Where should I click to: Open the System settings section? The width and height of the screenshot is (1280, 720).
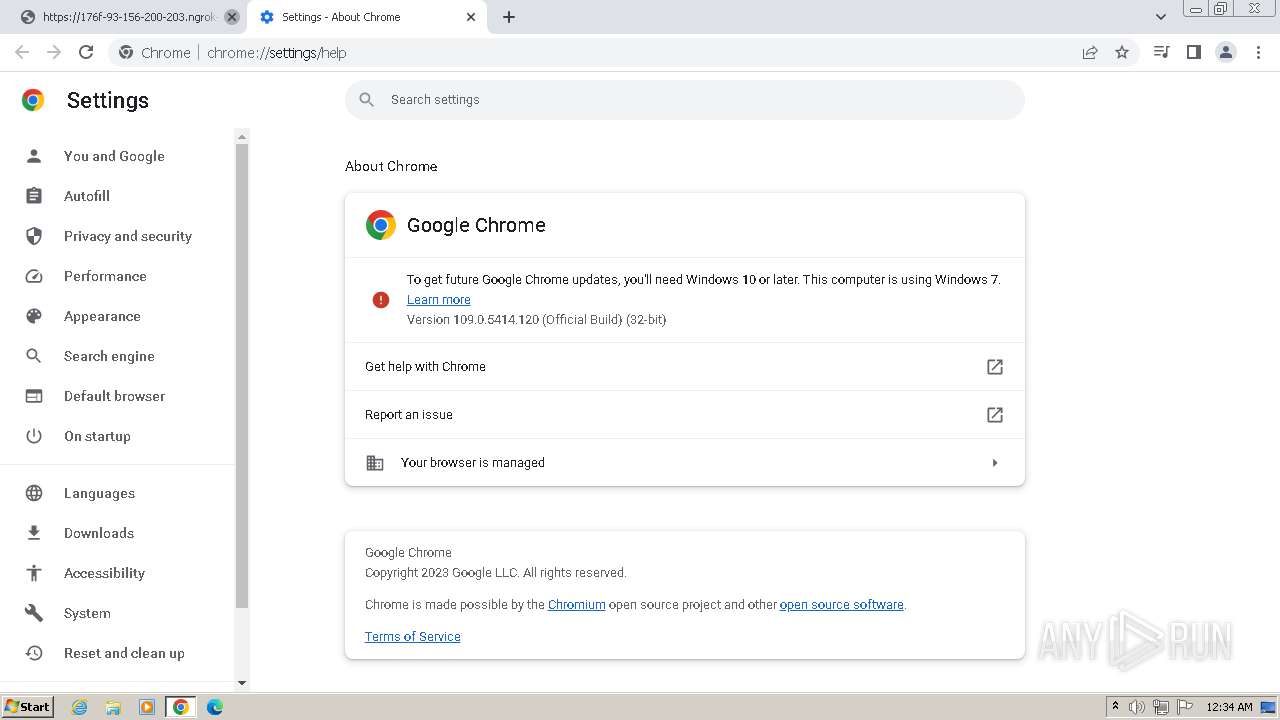(x=87, y=613)
